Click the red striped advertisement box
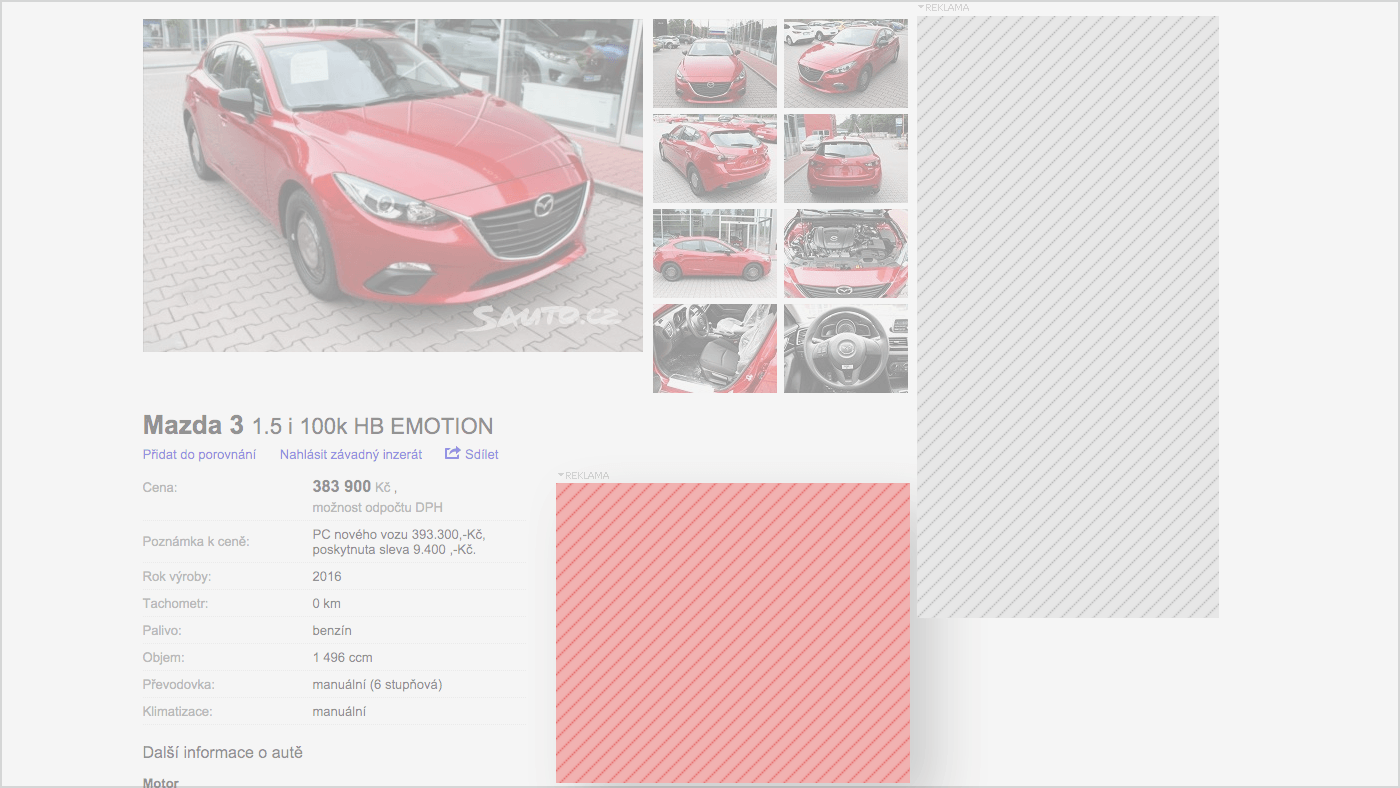1400x788 pixels. (733, 633)
